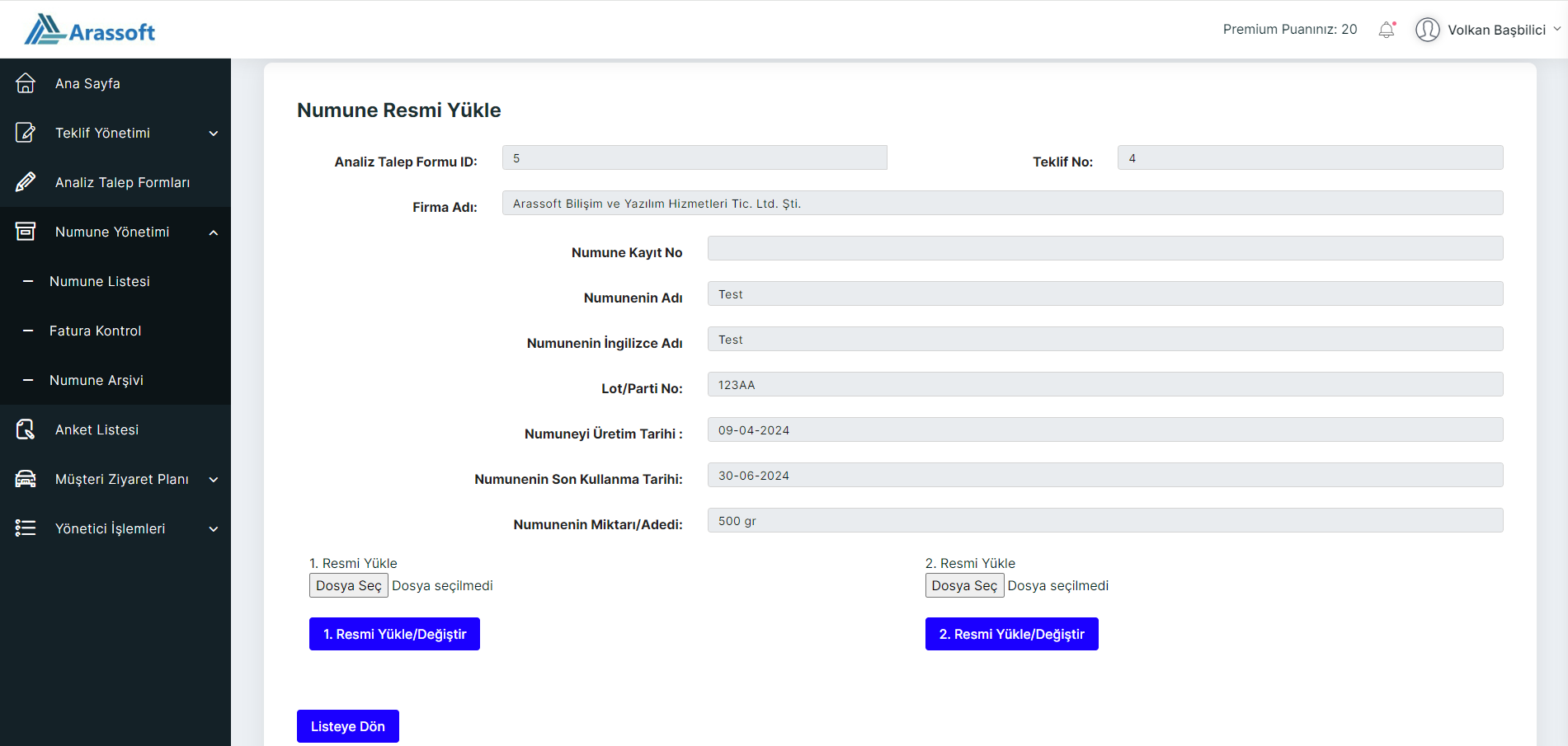Go to Ana Sayfa
1568x746 pixels.
[87, 83]
